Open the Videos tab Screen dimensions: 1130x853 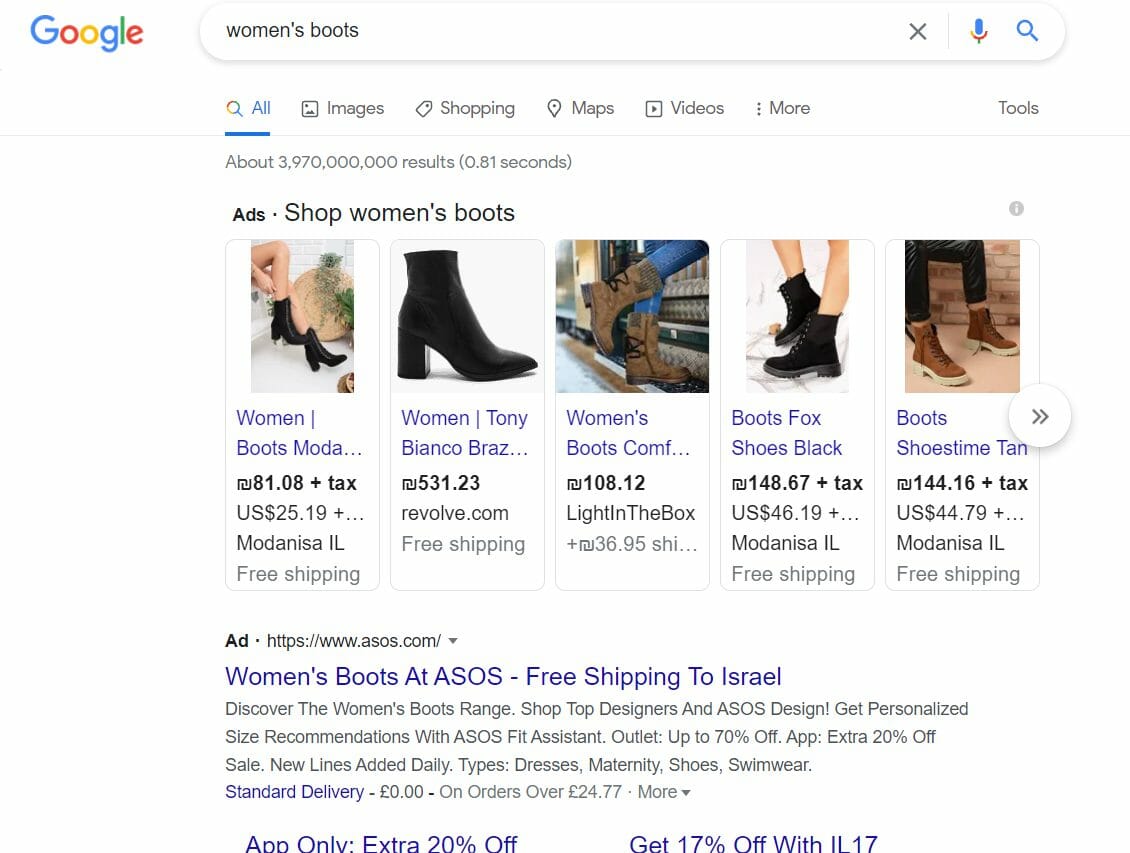click(x=685, y=108)
